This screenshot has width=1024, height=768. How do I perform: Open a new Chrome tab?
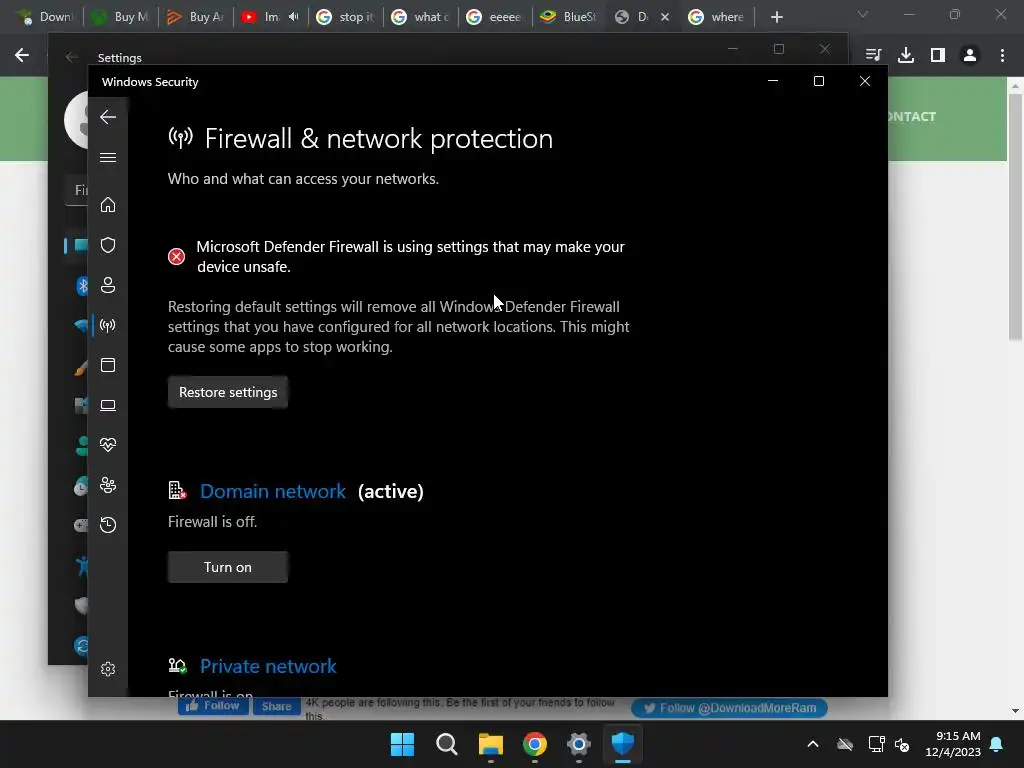(x=776, y=17)
